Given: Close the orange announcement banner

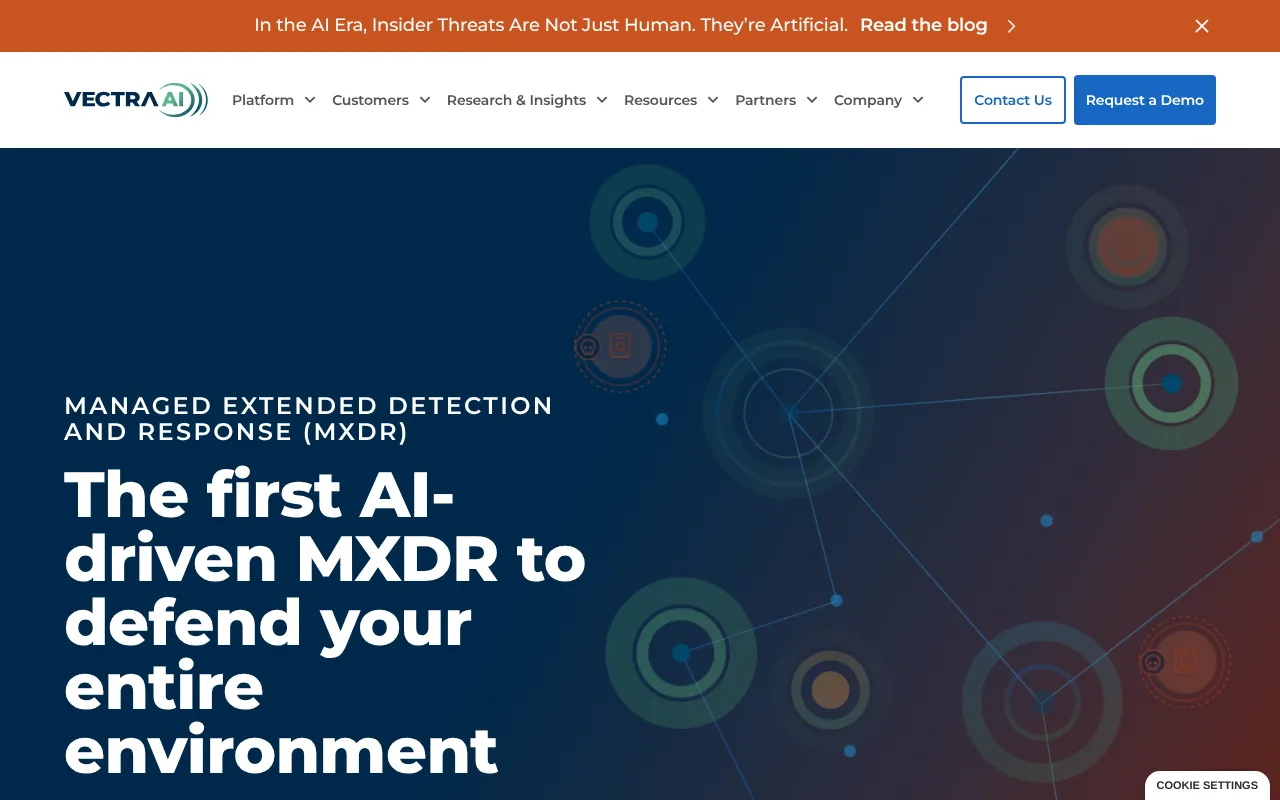Looking at the screenshot, I should click(1202, 26).
